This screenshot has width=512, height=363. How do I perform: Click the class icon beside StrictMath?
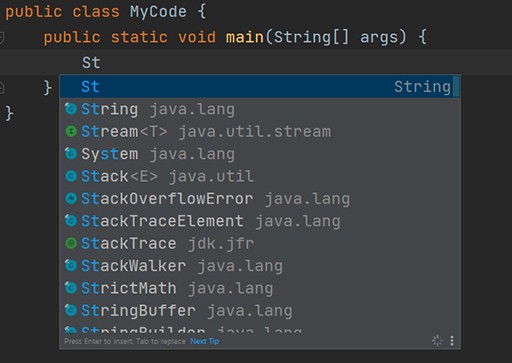(x=71, y=288)
